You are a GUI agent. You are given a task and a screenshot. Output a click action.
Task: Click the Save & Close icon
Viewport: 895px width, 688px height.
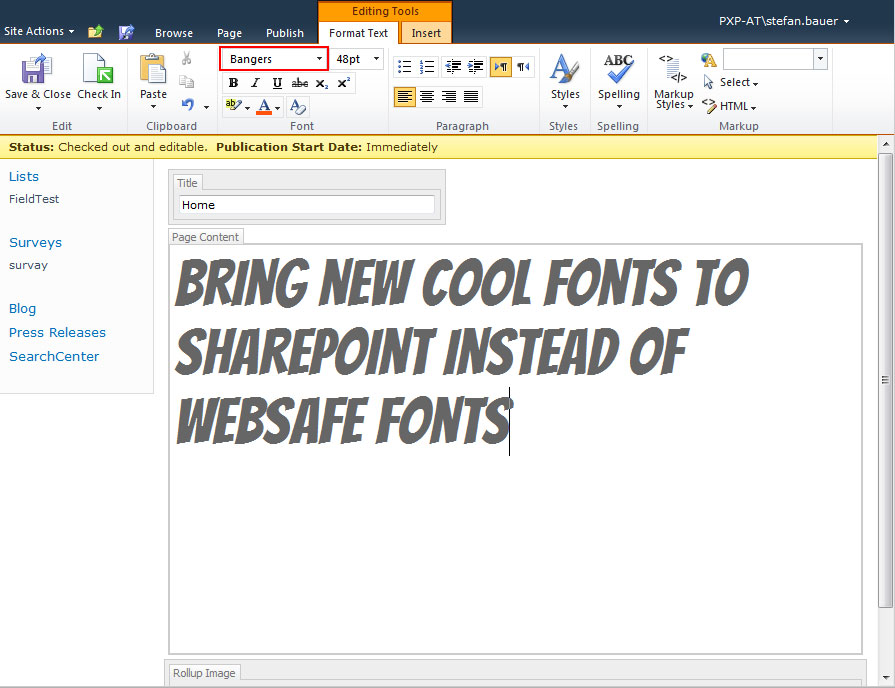point(37,69)
